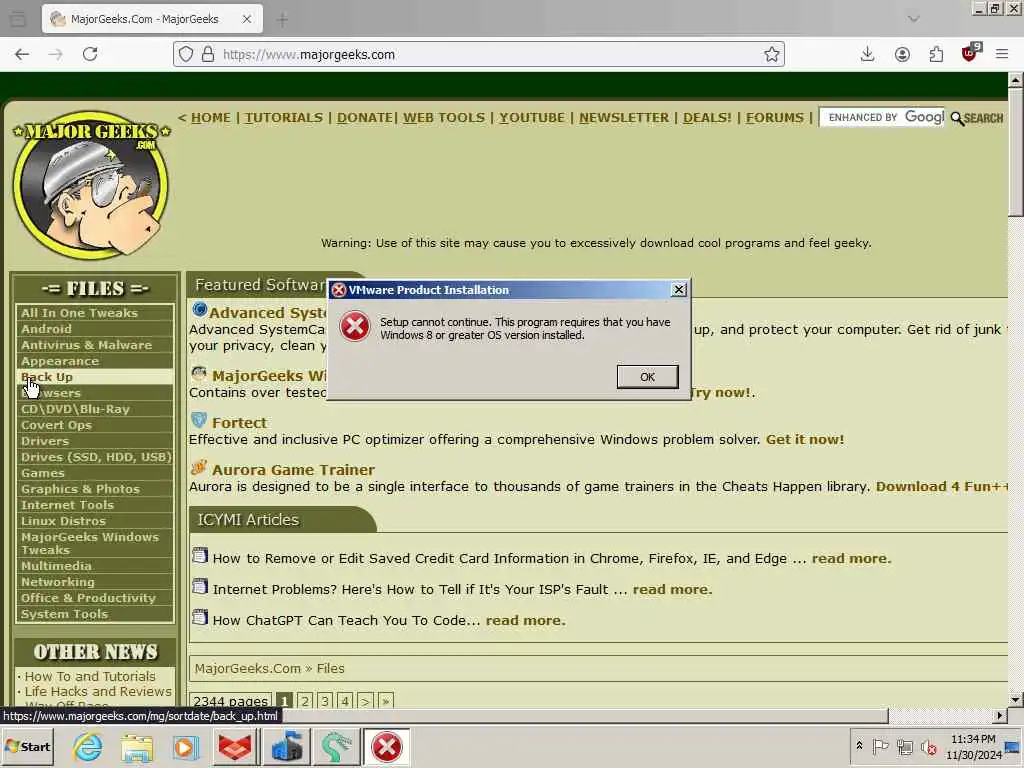Open Graphics & Photos category
The height and width of the screenshot is (768, 1024).
click(95, 489)
